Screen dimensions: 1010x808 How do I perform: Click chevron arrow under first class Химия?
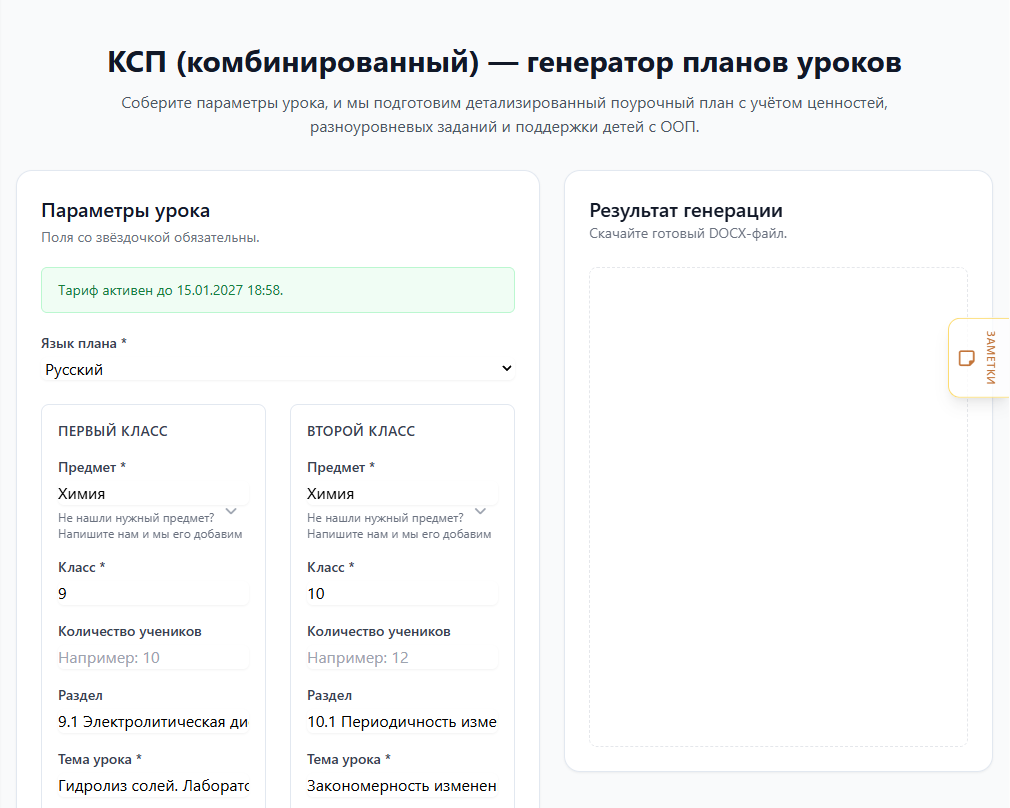[x=231, y=512]
